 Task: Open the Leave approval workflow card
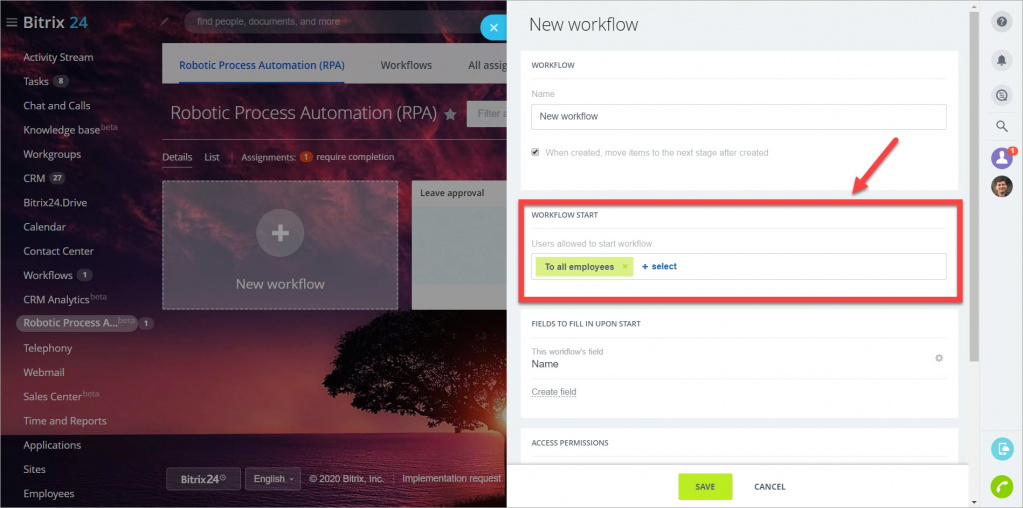[459, 245]
